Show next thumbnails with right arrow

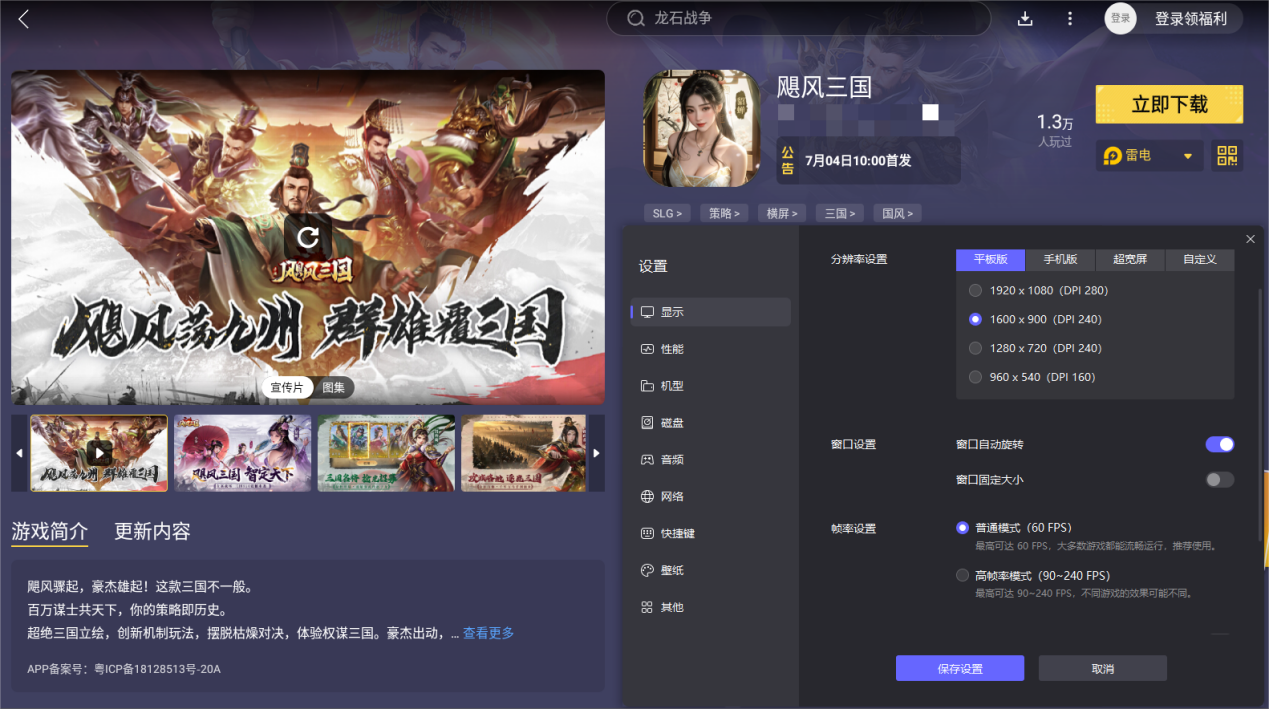pos(597,453)
